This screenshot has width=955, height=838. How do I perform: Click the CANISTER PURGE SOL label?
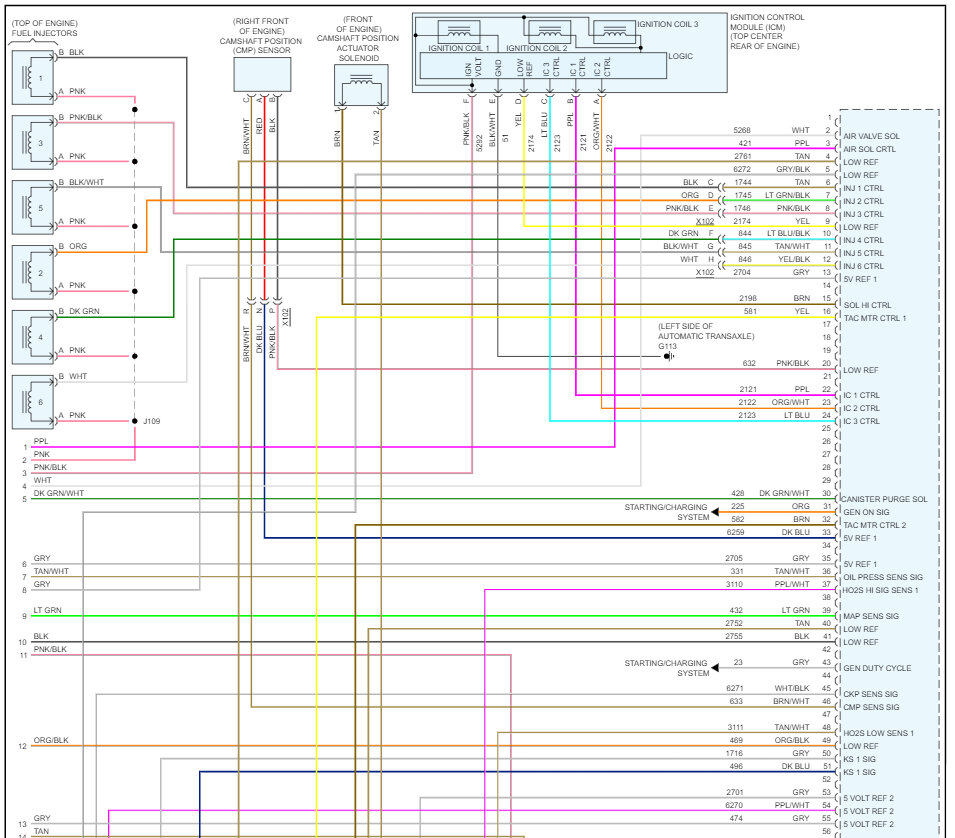coord(884,499)
